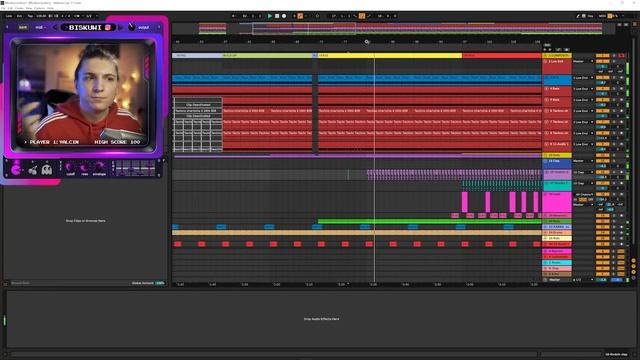Deactivate the 18 Lead track activator

click(x=602, y=194)
